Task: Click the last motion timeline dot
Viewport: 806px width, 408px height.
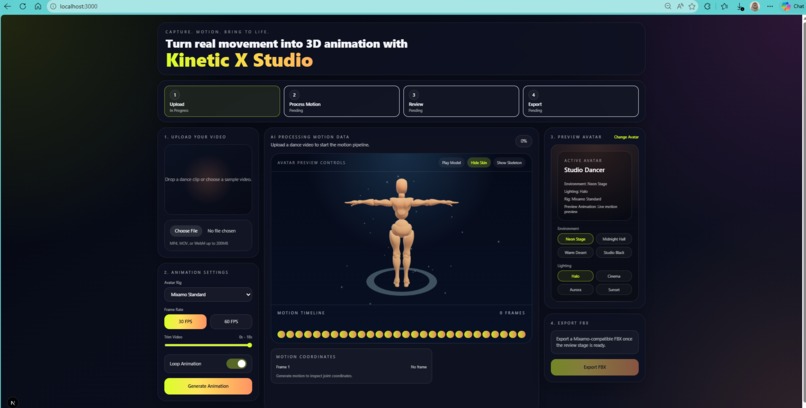Action: pyautogui.click(x=522, y=335)
